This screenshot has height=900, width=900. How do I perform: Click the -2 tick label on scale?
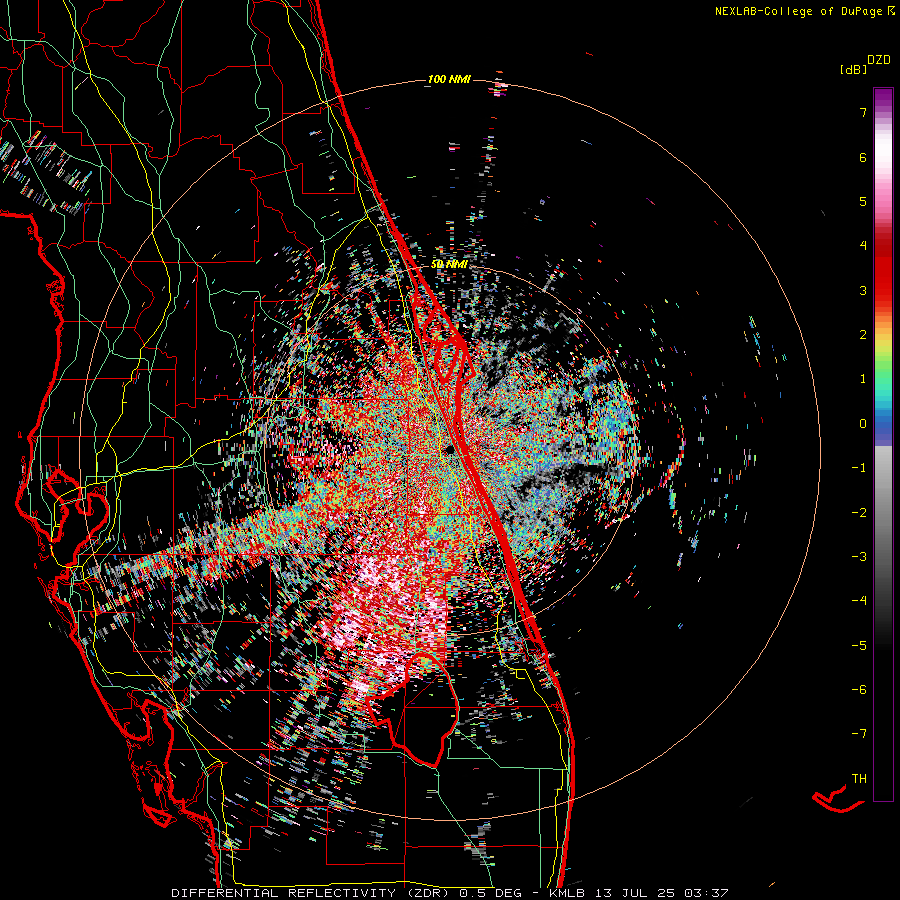[x=859, y=513]
